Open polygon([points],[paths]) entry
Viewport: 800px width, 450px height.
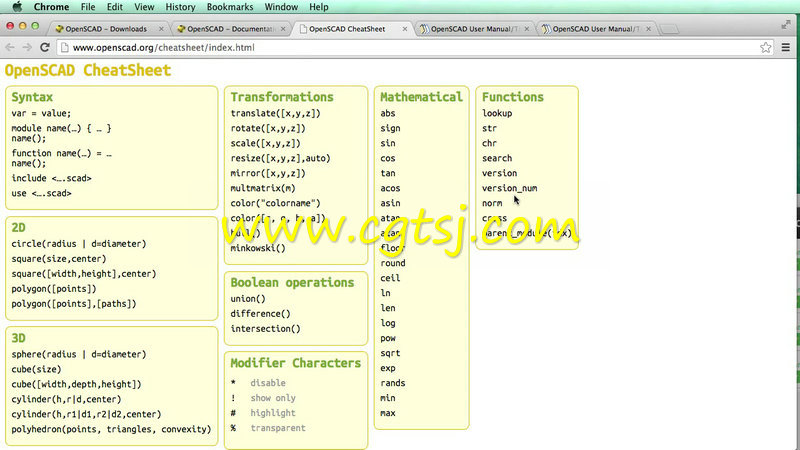tap(74, 304)
